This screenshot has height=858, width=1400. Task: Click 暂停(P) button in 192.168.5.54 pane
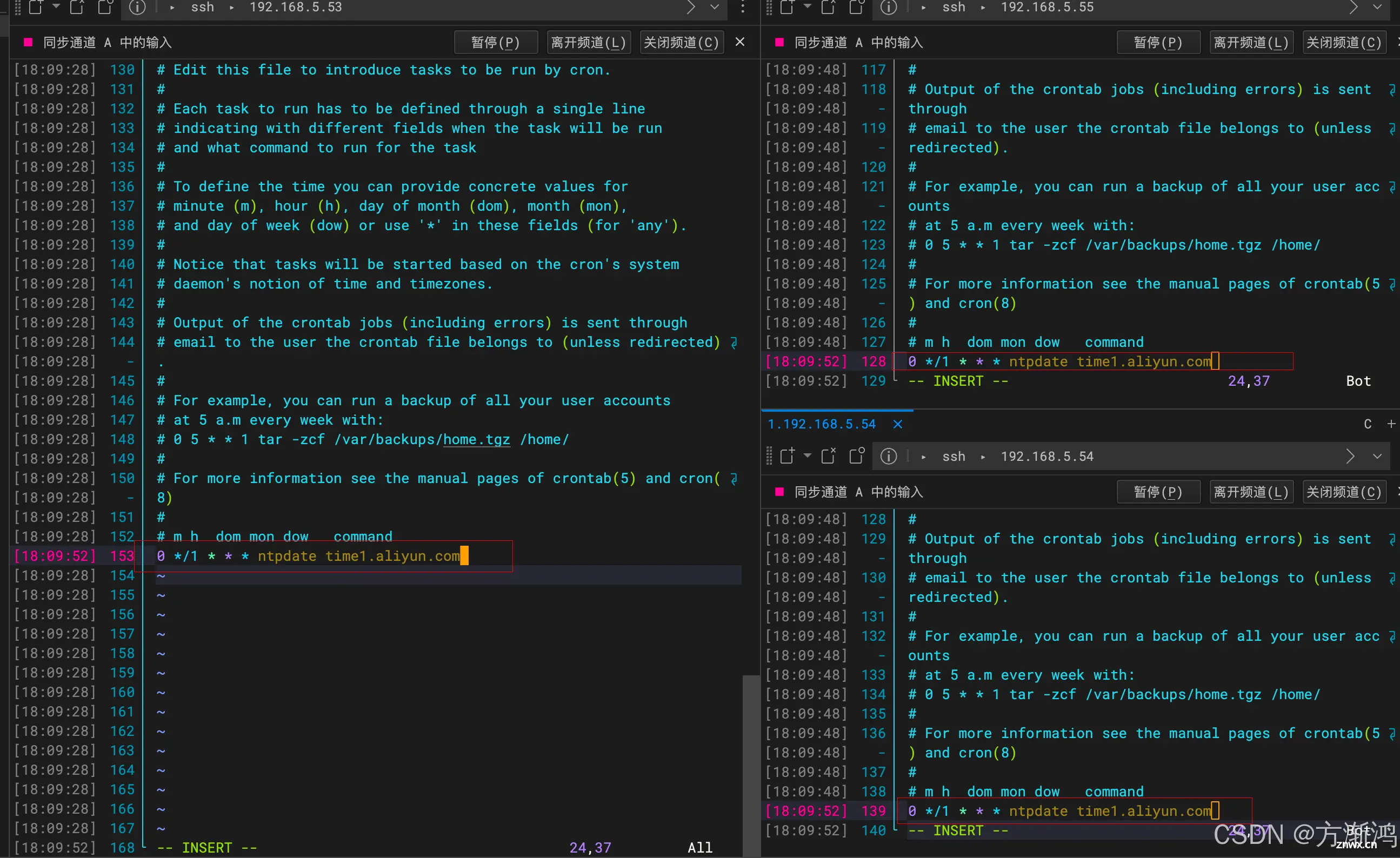tap(1158, 492)
